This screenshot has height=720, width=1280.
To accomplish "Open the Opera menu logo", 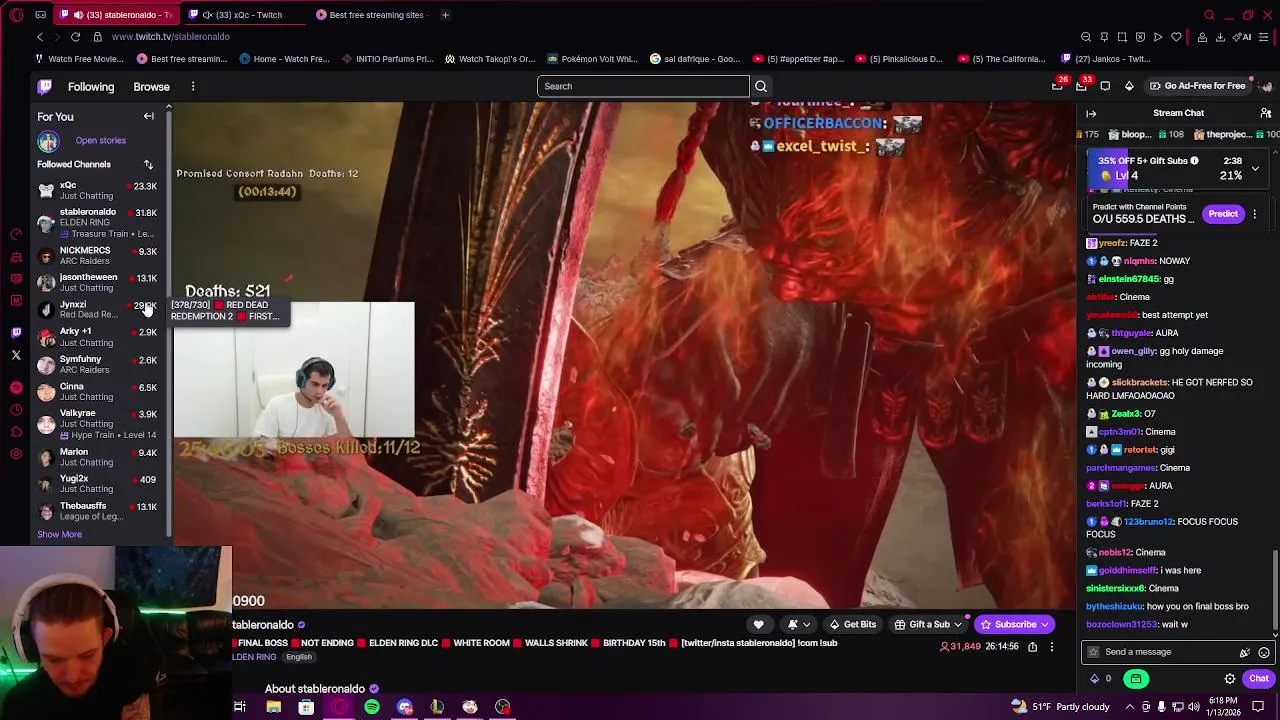I will click(16, 15).
